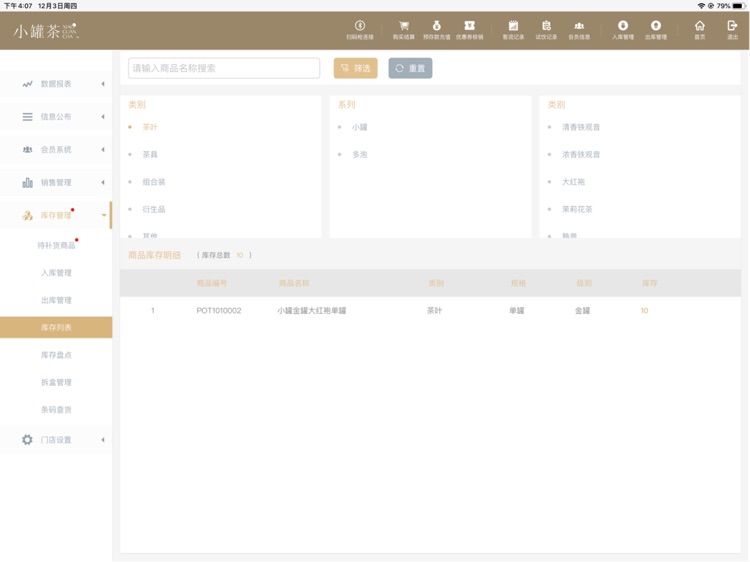Image resolution: width=750 pixels, height=562 pixels.
Task: Open 条码查货 submenu item
Action: click(x=56, y=409)
